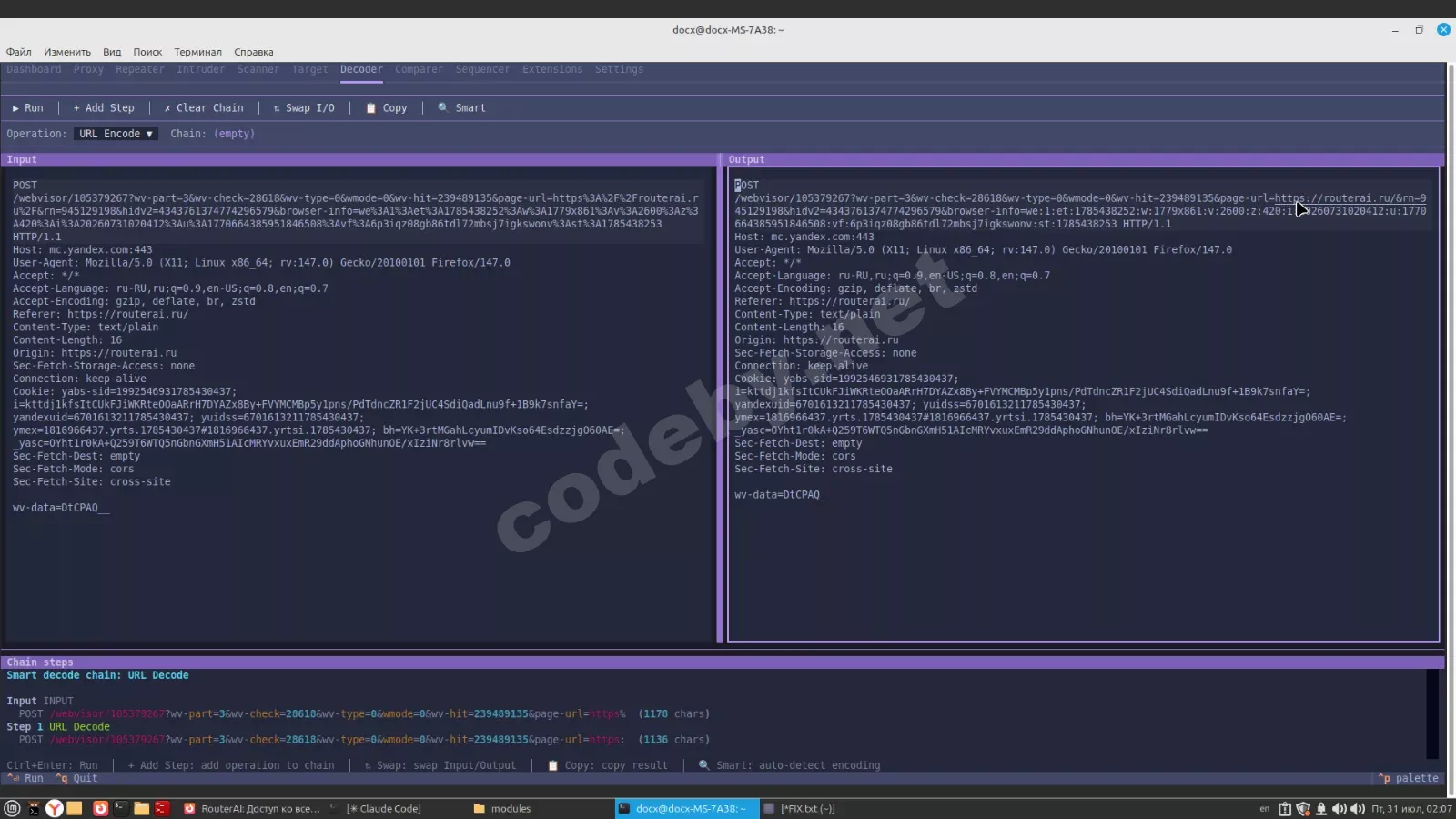Click Add Step in the toolbar
1456x819 pixels.
(x=104, y=107)
